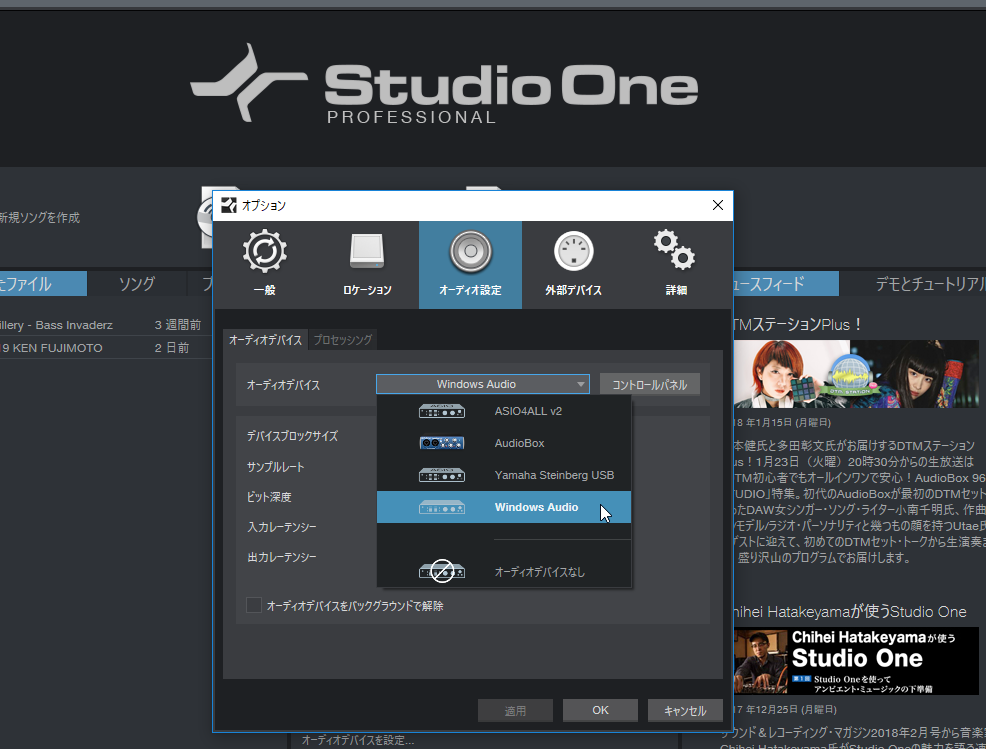Click the 入力レーテンシー label
The width and height of the screenshot is (986, 749).
coord(282,527)
